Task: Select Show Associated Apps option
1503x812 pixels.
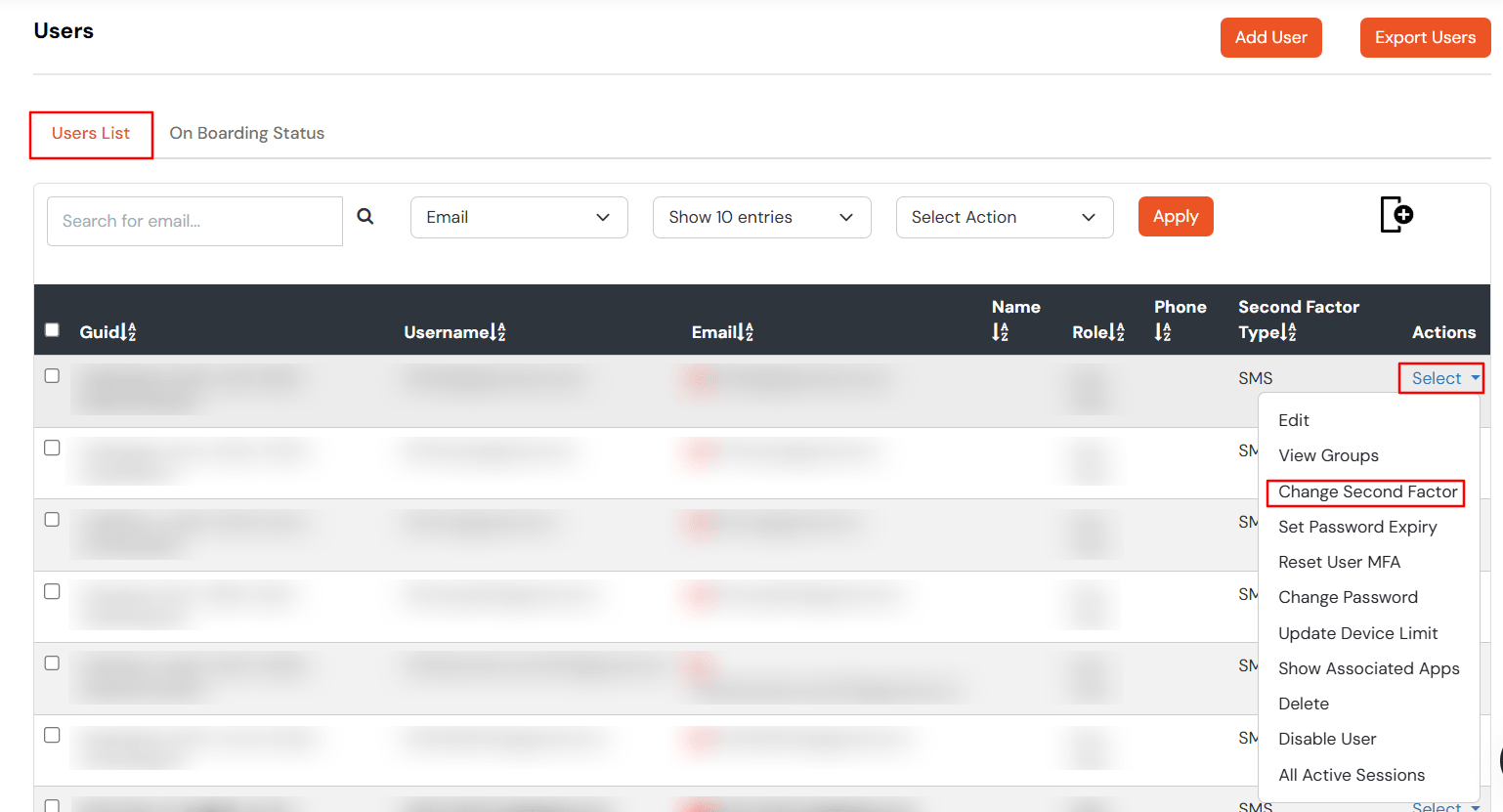Action: click(x=1368, y=668)
